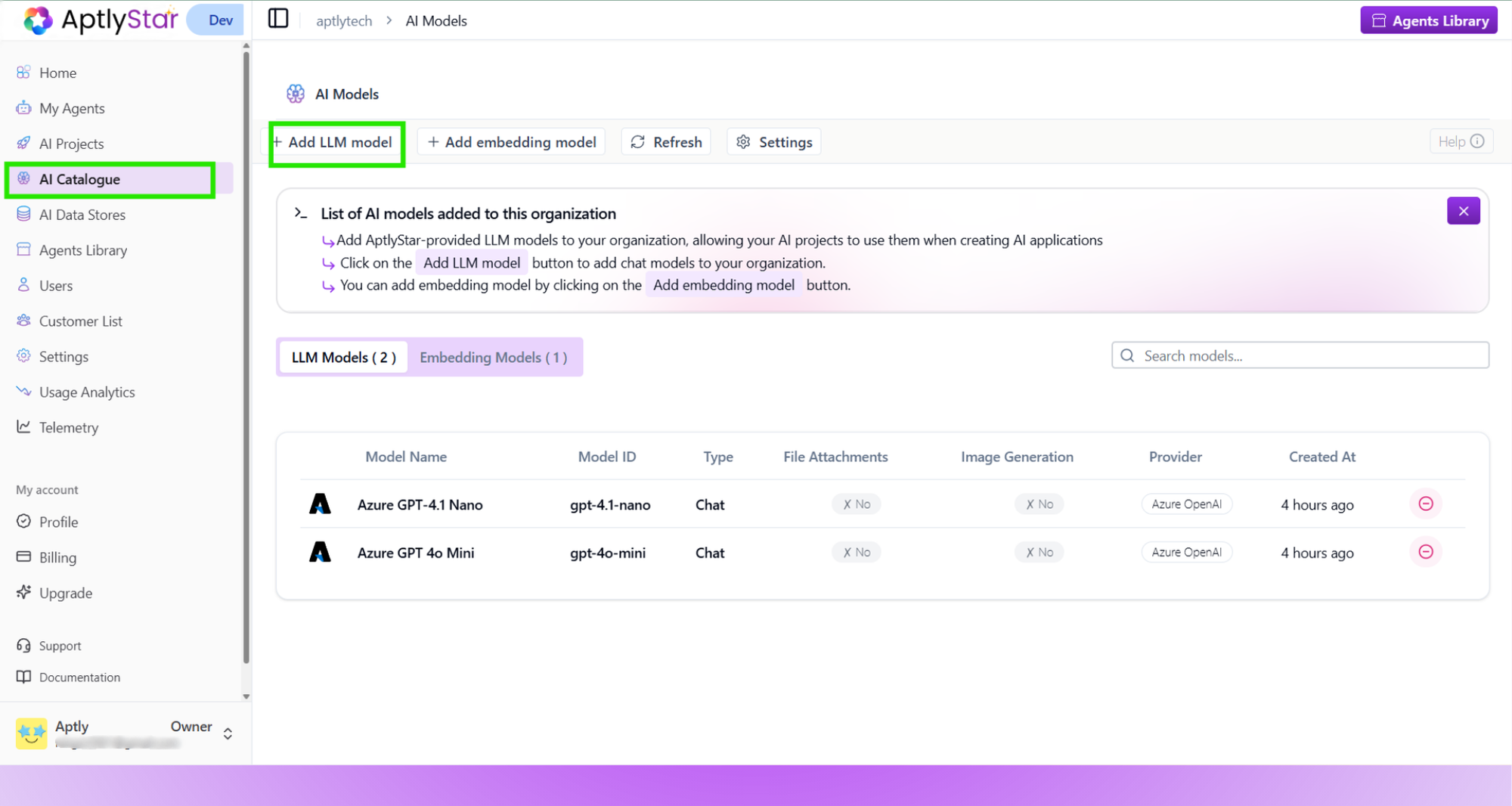Click sidebar scrollbar down arrow

[x=246, y=696]
